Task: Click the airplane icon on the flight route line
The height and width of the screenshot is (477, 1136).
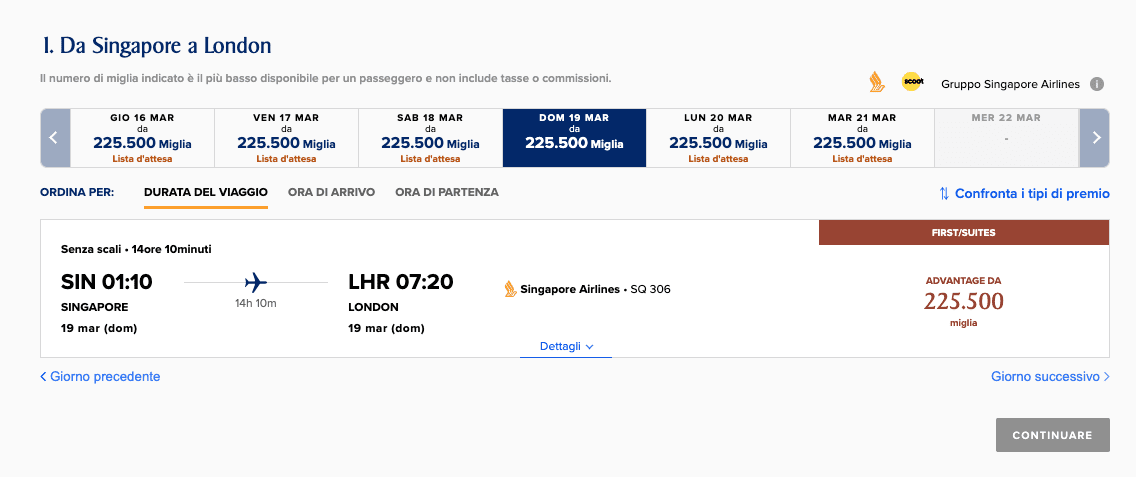Action: click(256, 282)
